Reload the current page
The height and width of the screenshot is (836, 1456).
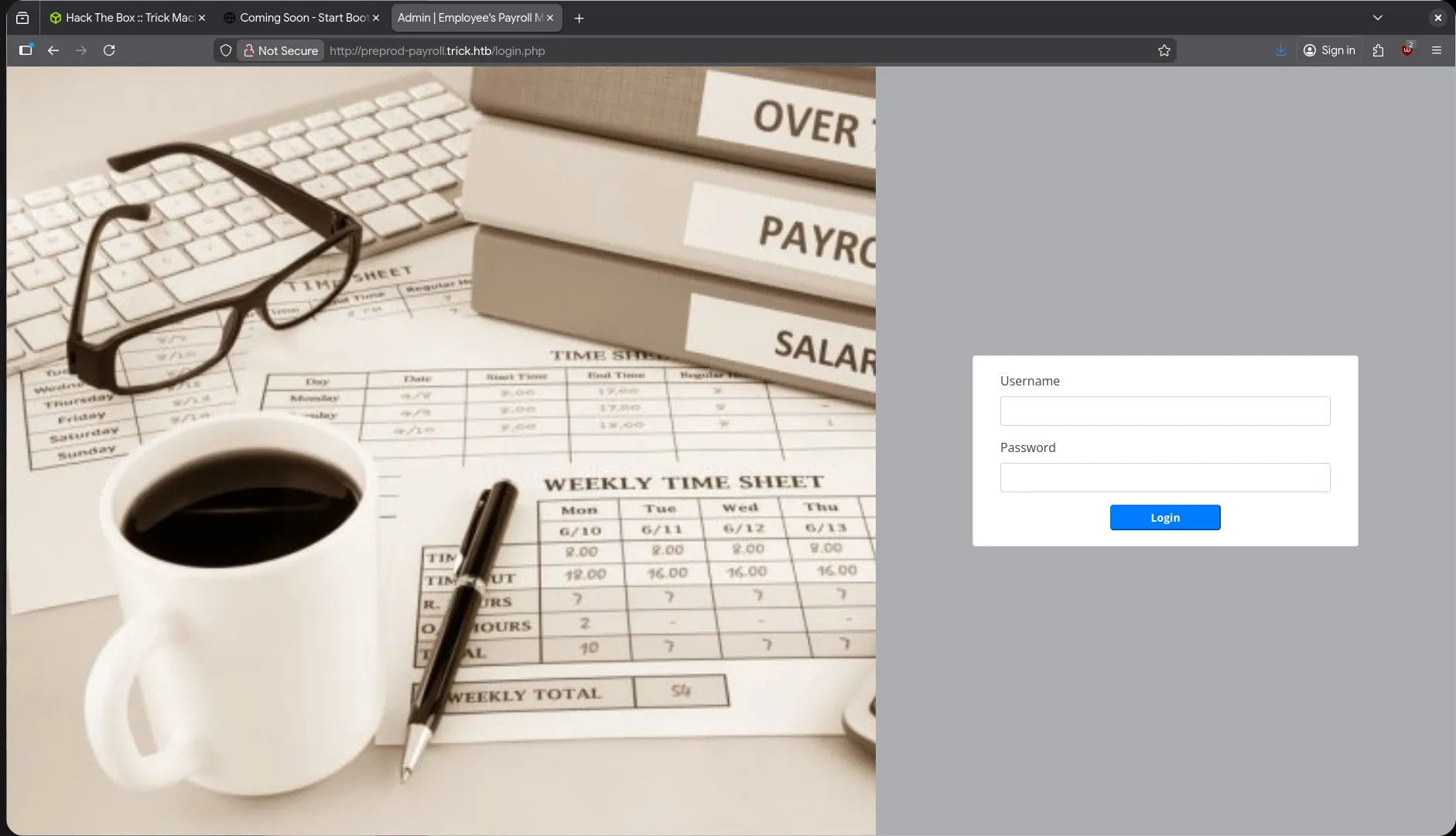tap(109, 50)
